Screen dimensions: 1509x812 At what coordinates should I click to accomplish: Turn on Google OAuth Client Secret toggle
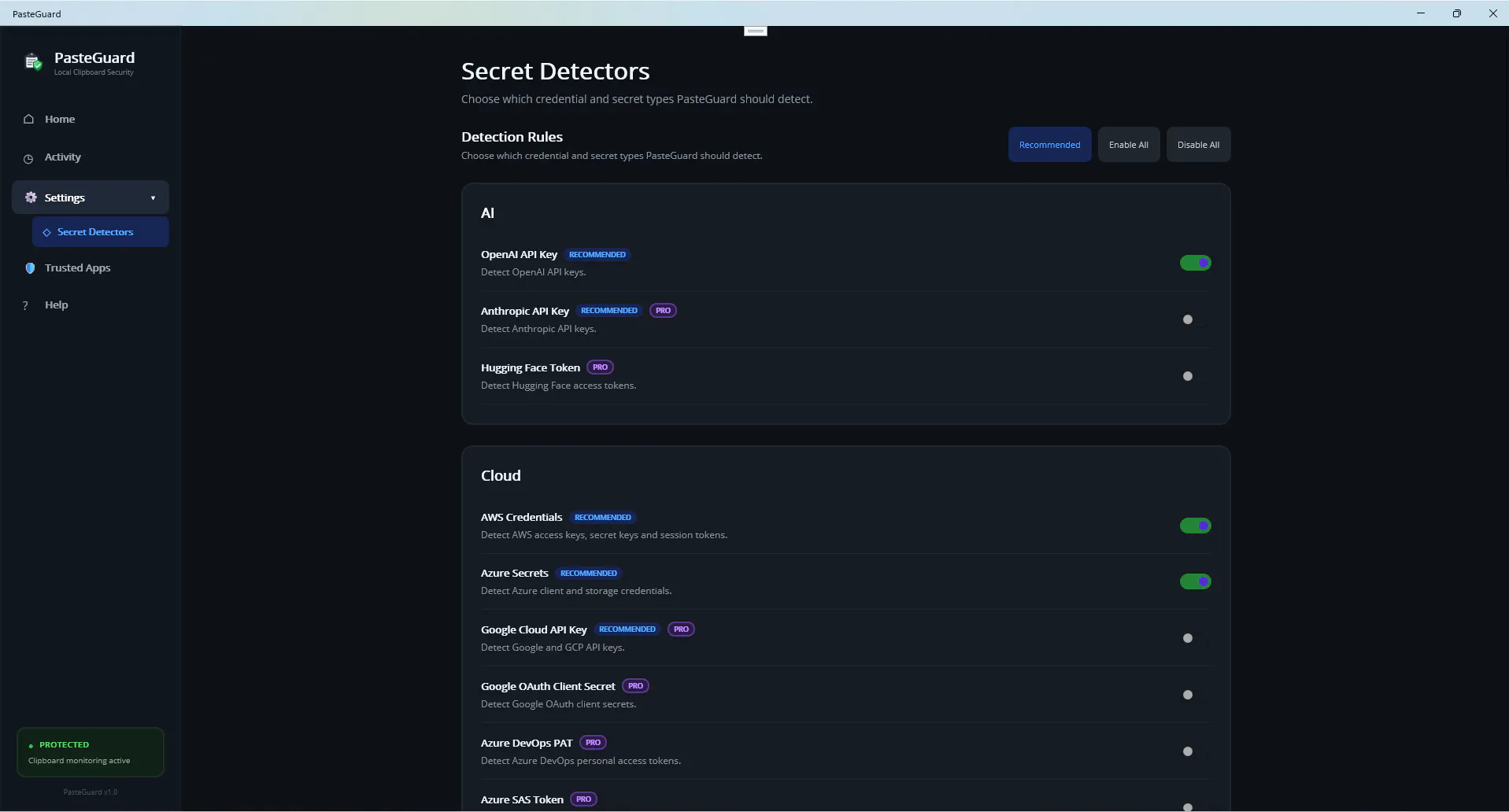[1195, 695]
